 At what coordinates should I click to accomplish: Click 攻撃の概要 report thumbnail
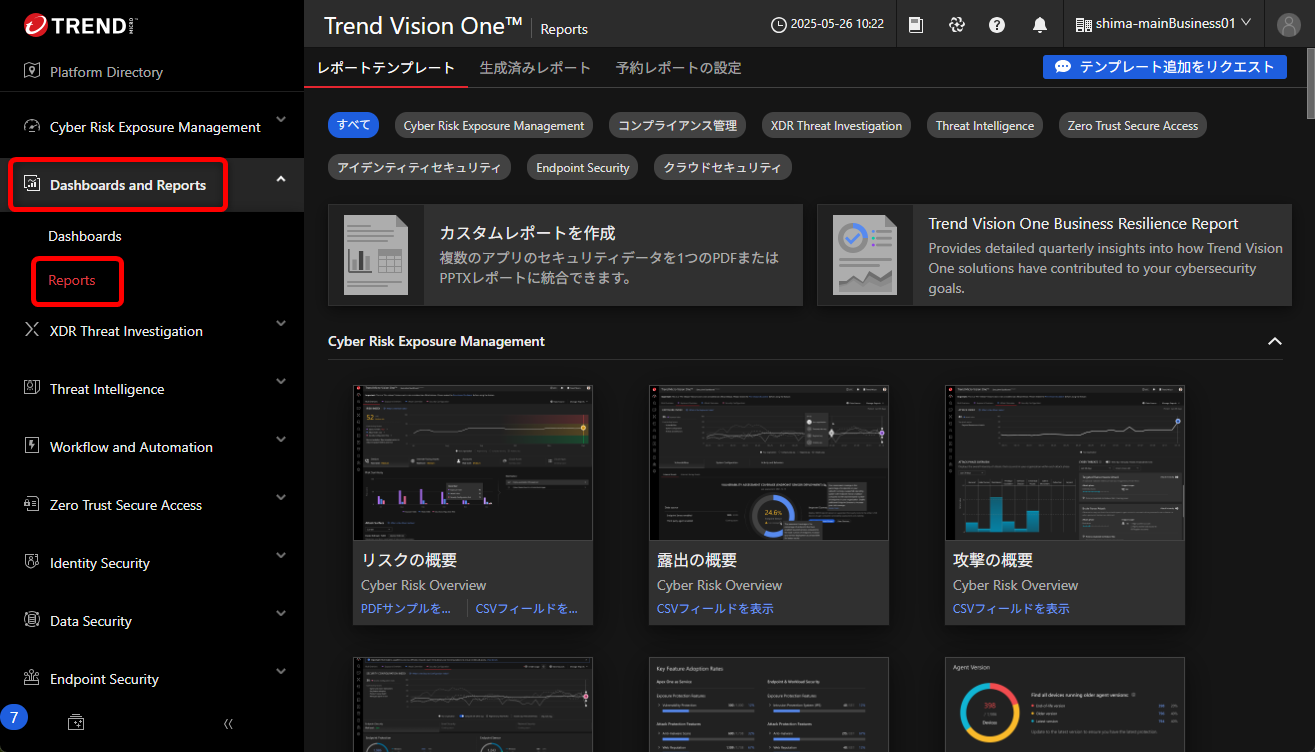[x=1065, y=462]
